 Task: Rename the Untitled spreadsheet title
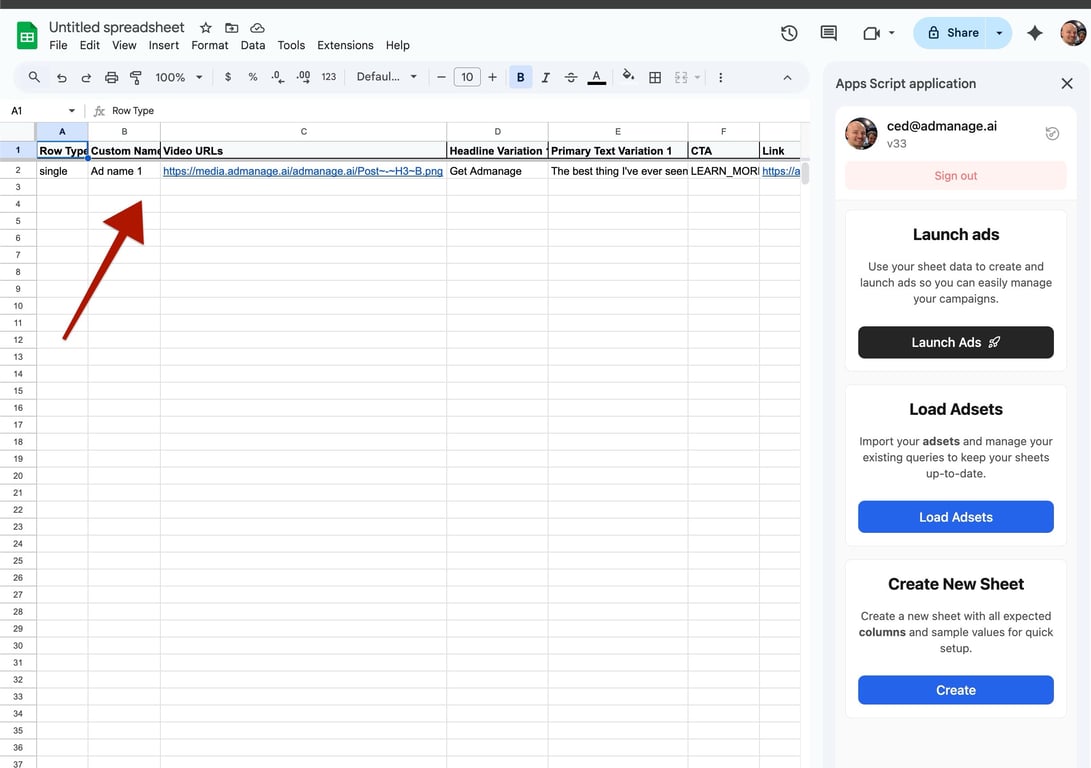coord(116,27)
